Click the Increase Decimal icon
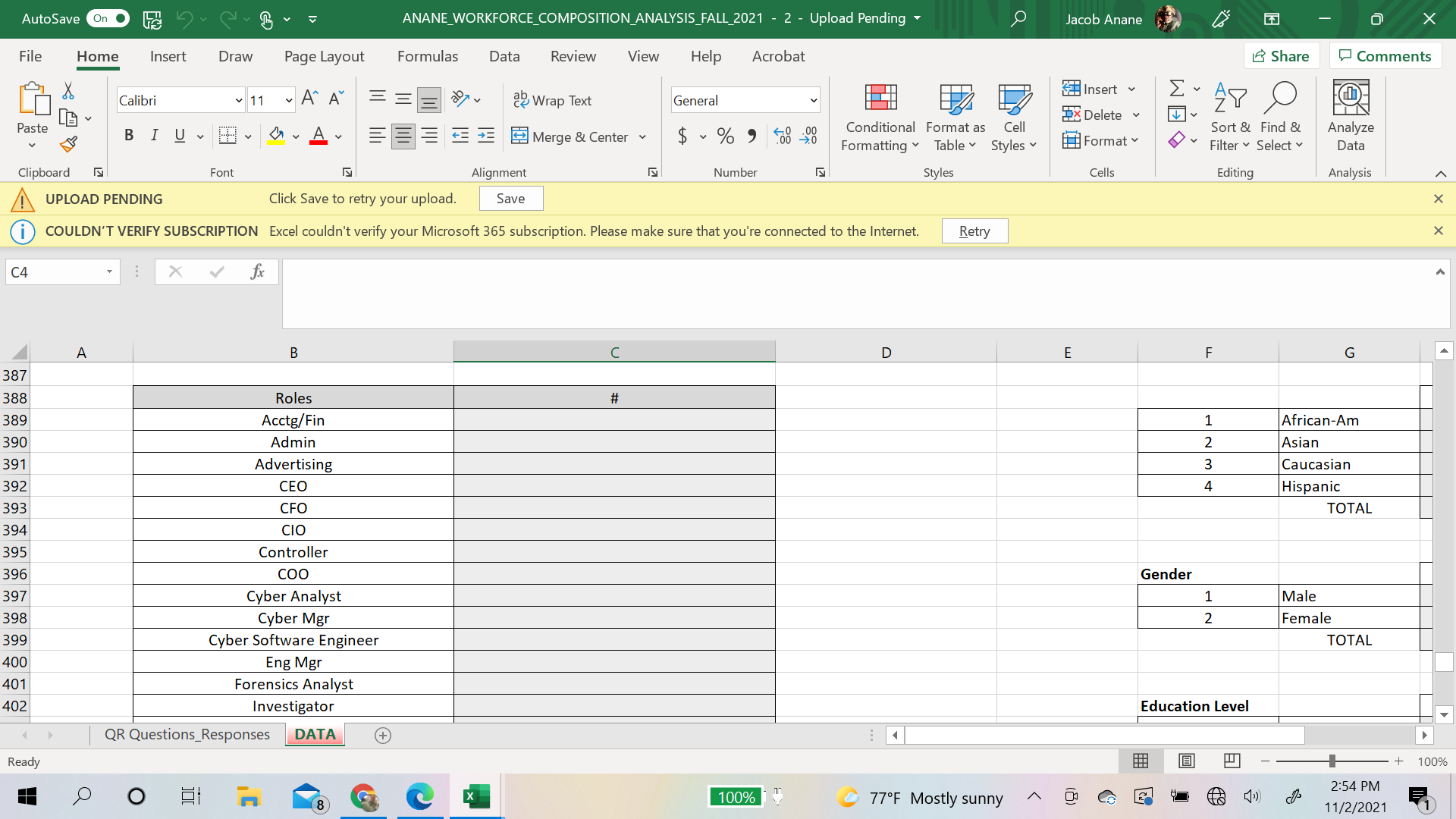The height and width of the screenshot is (819, 1456). click(783, 136)
